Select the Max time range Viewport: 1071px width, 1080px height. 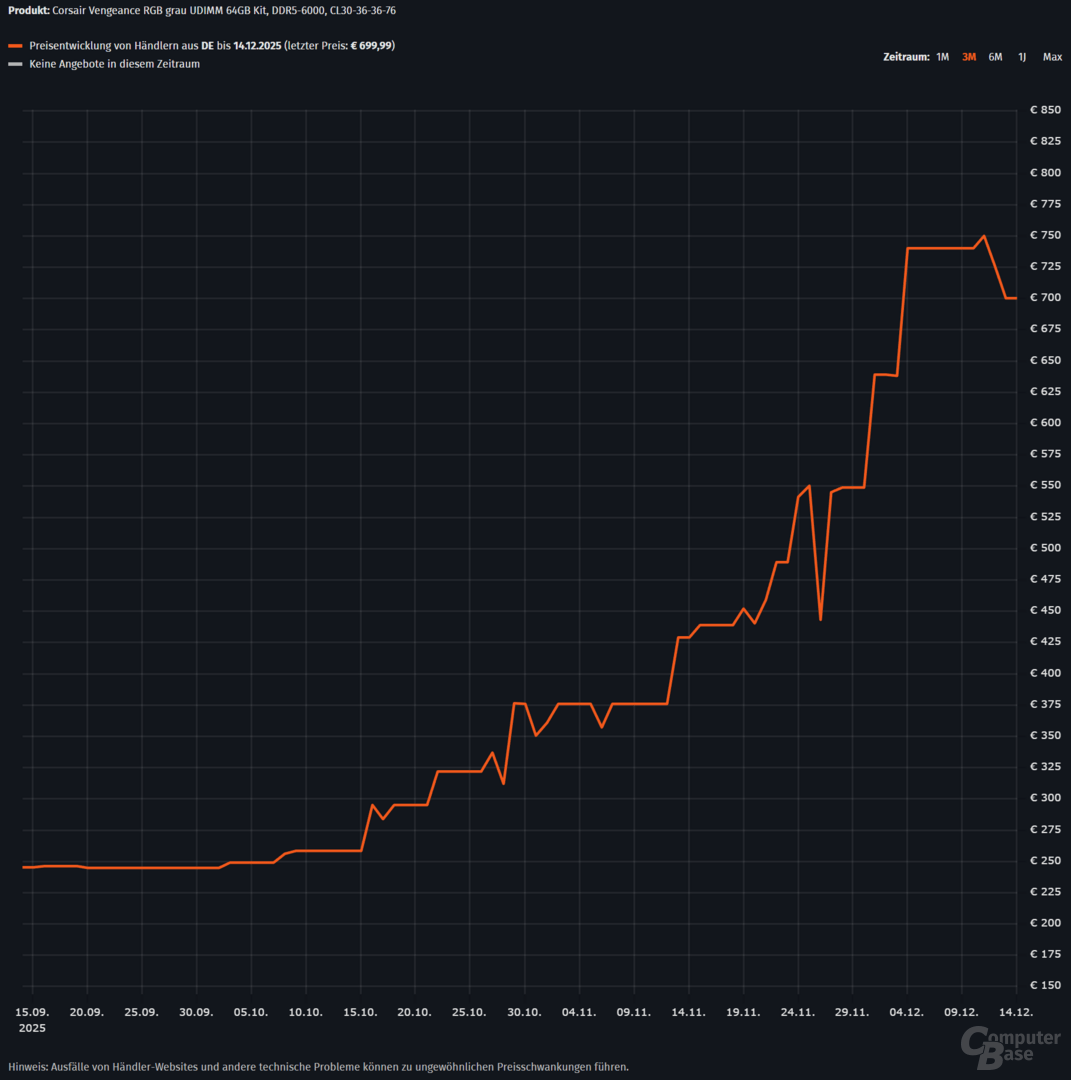[1052, 57]
